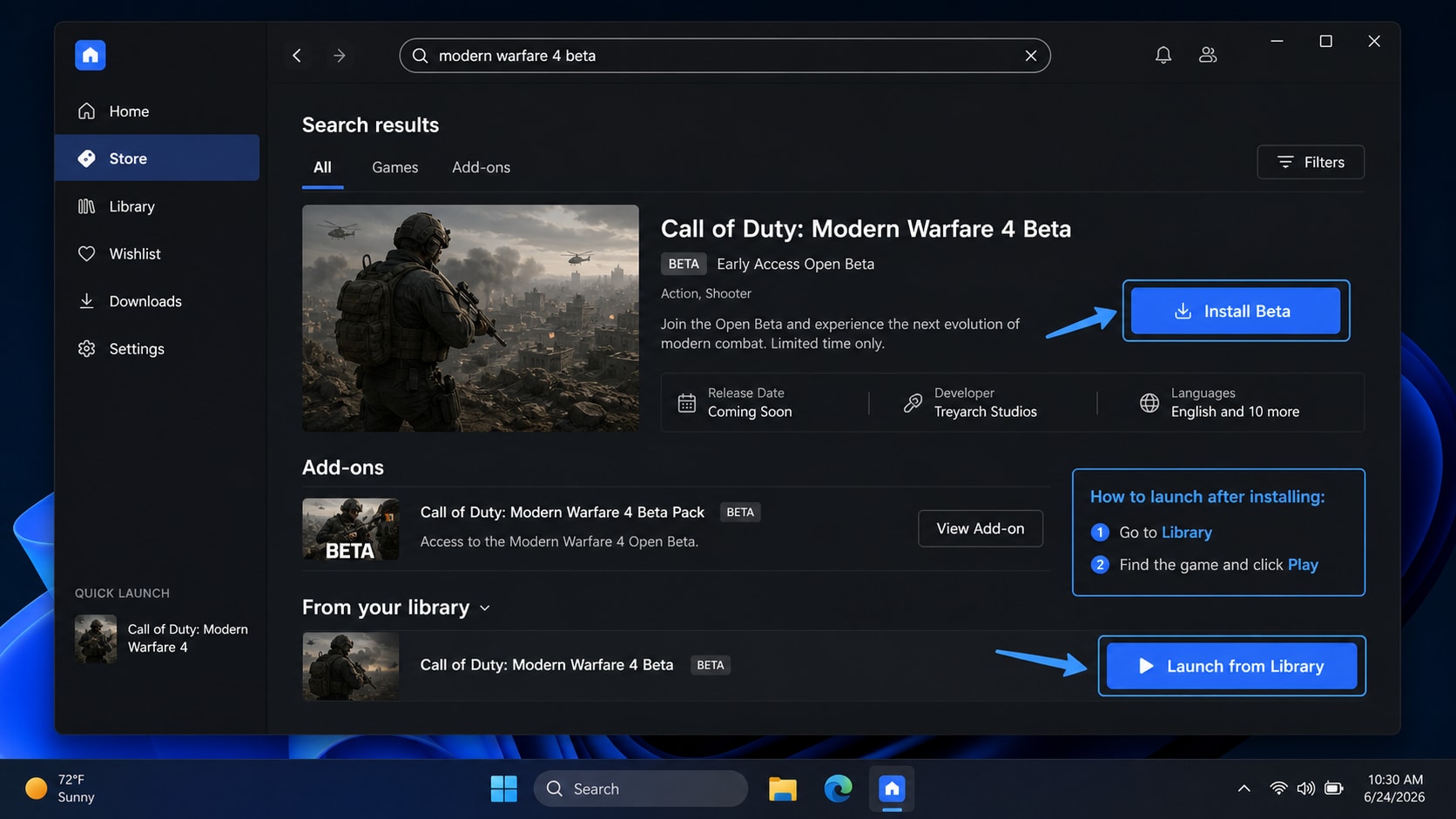Open the library game row thumbnail
The image size is (1456, 819).
coord(351,666)
